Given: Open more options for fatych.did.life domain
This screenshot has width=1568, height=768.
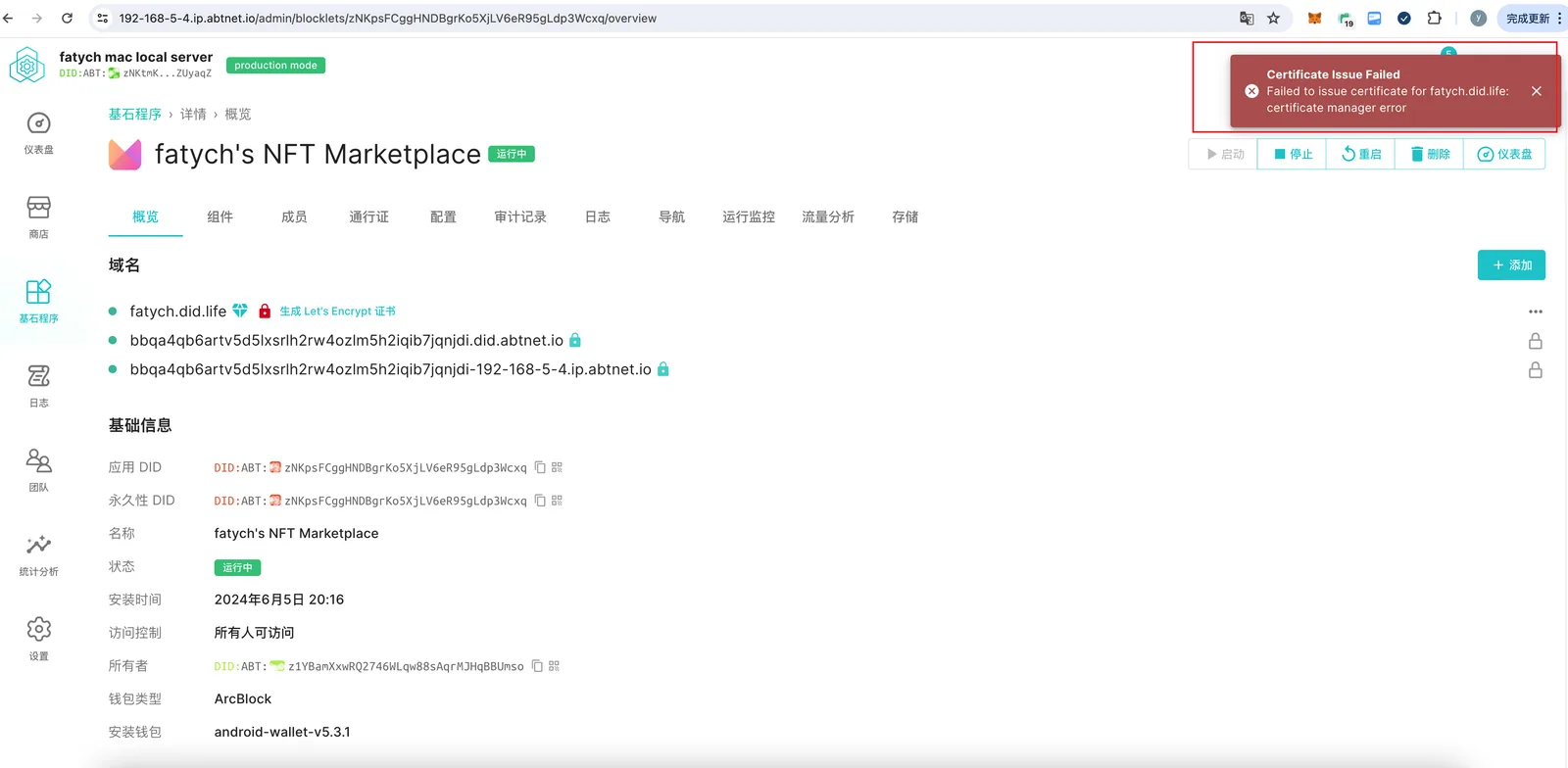Looking at the screenshot, I should click(1536, 312).
